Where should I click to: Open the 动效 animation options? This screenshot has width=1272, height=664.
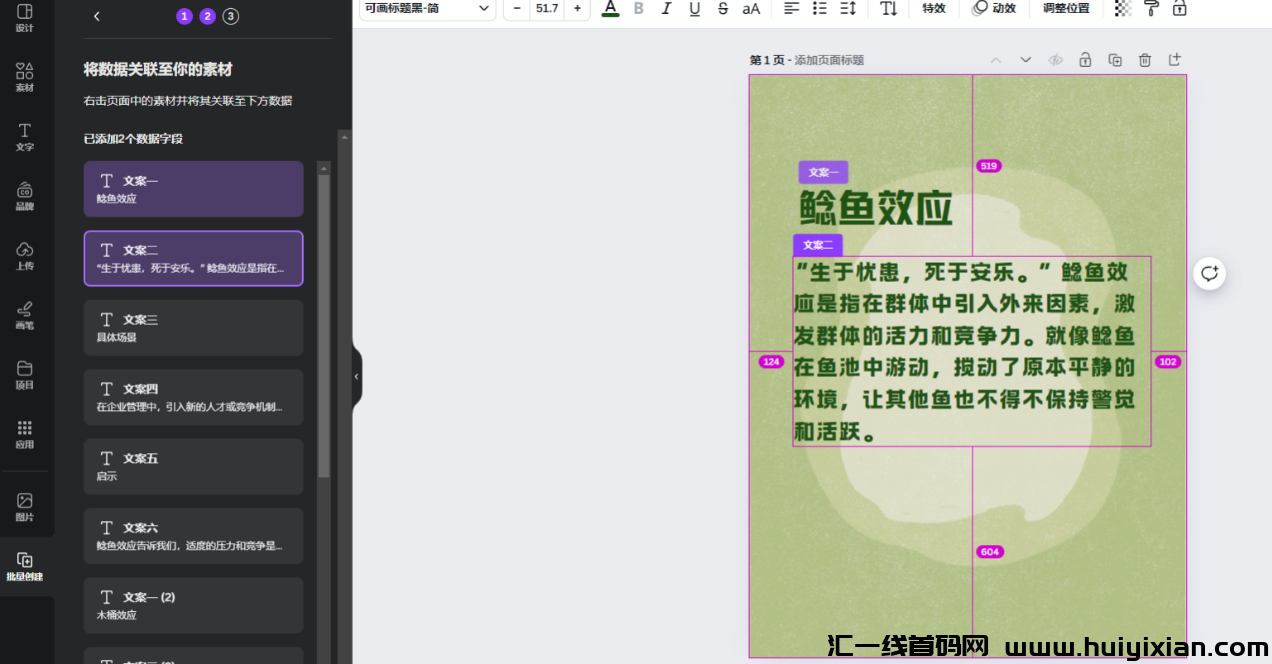[x=994, y=9]
